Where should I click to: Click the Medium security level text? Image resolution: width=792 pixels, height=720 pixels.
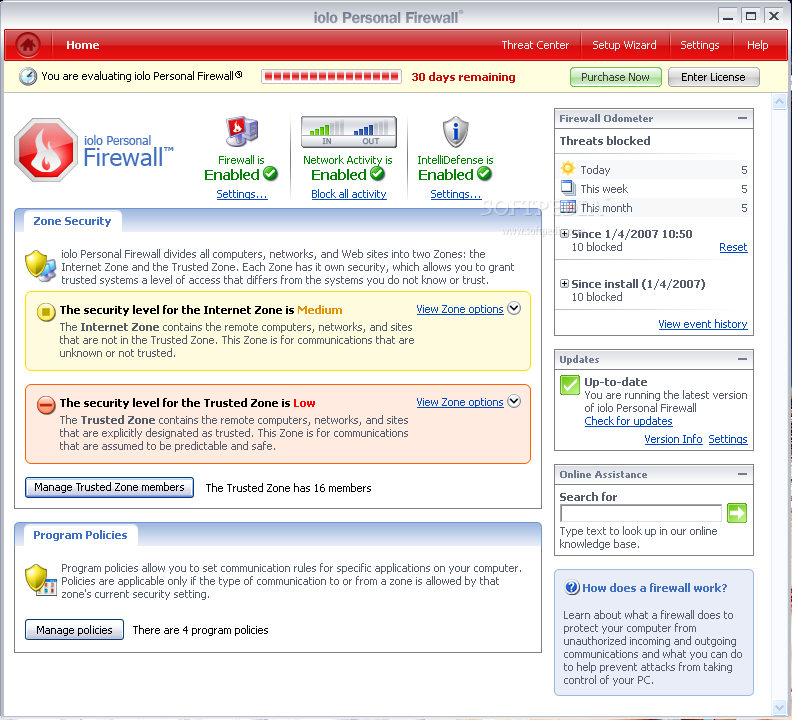point(320,310)
